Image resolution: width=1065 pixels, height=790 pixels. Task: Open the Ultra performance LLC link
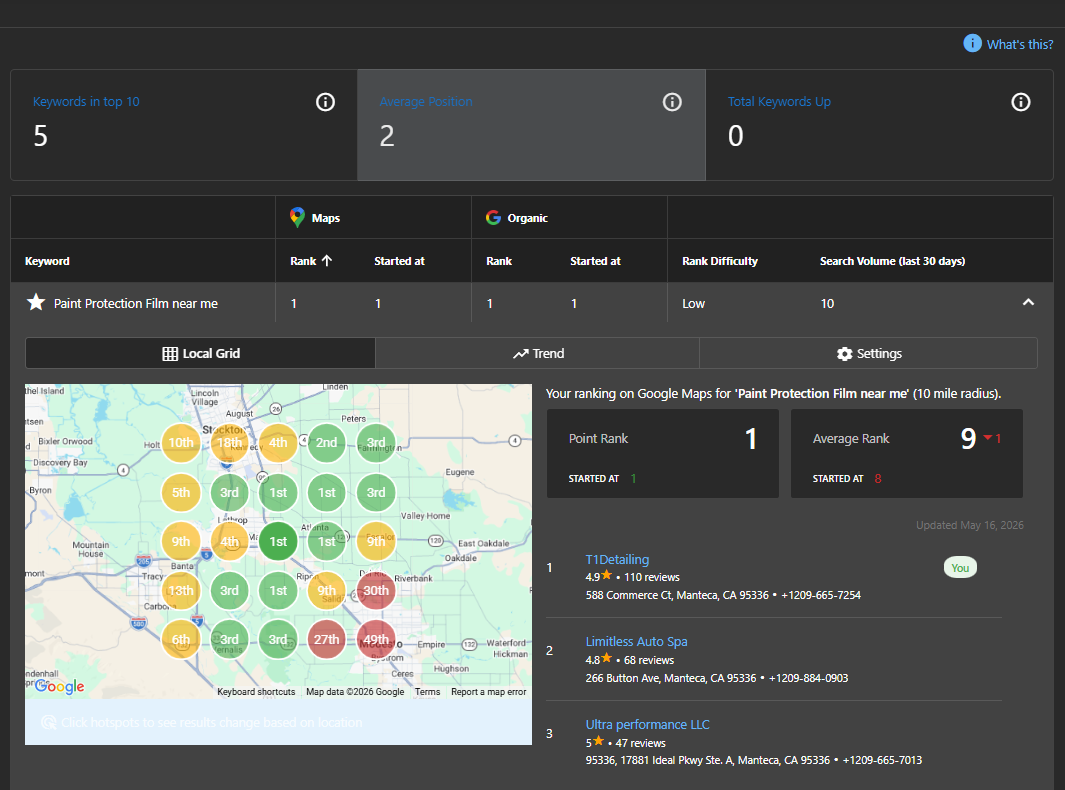[x=647, y=725]
